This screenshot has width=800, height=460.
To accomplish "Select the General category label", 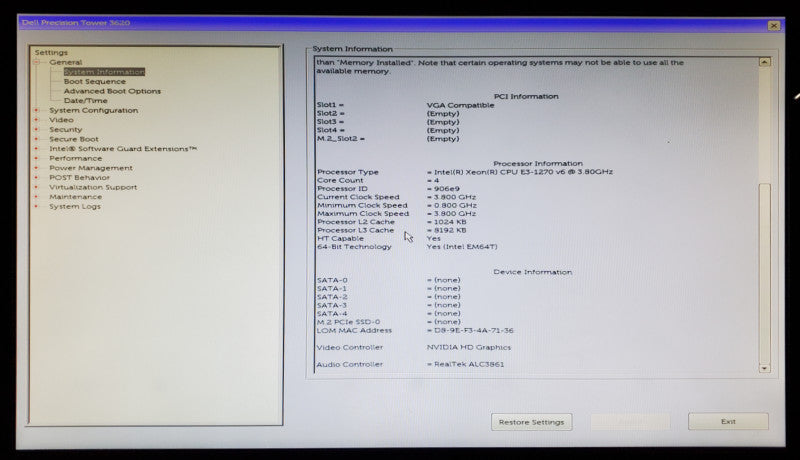I will click(x=65, y=62).
